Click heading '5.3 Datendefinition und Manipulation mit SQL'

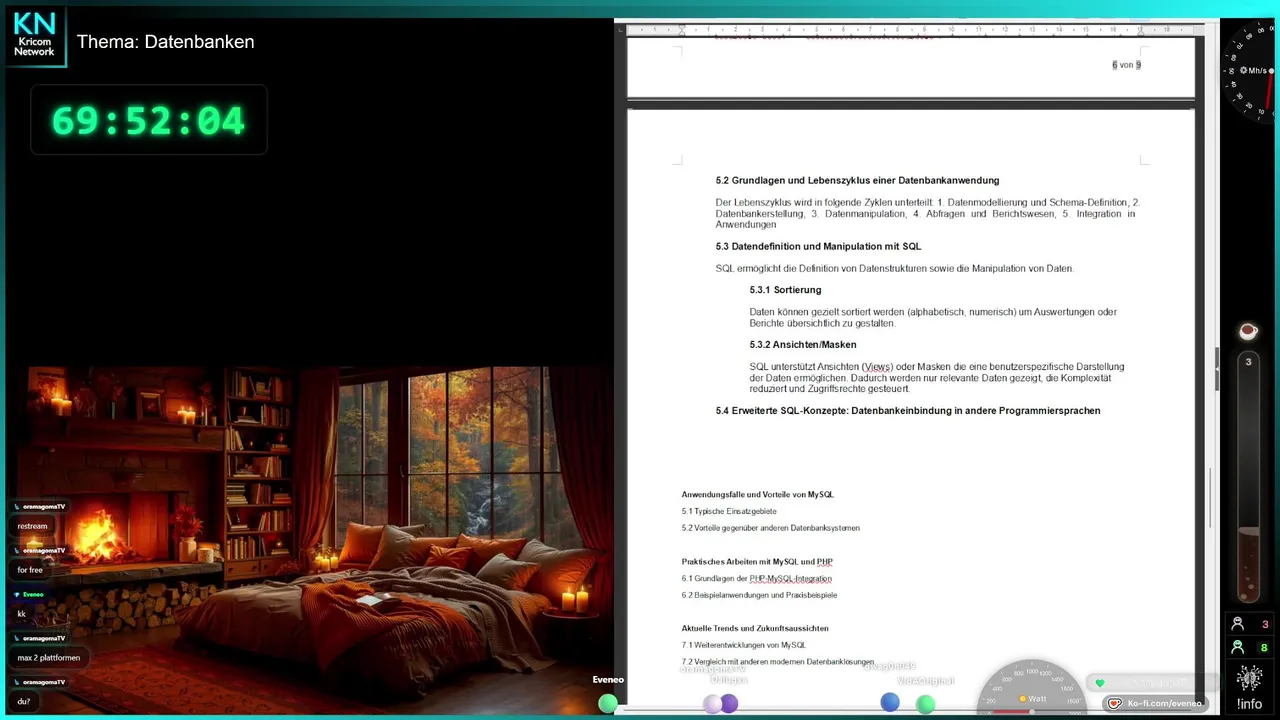coord(818,246)
